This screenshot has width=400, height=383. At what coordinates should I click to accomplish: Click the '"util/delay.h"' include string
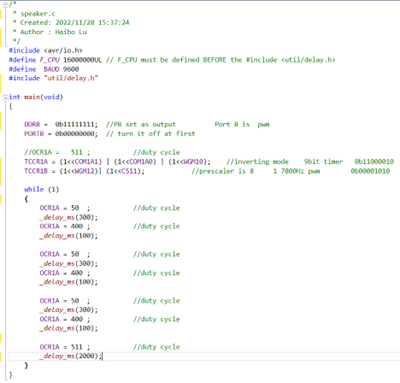click(x=71, y=78)
